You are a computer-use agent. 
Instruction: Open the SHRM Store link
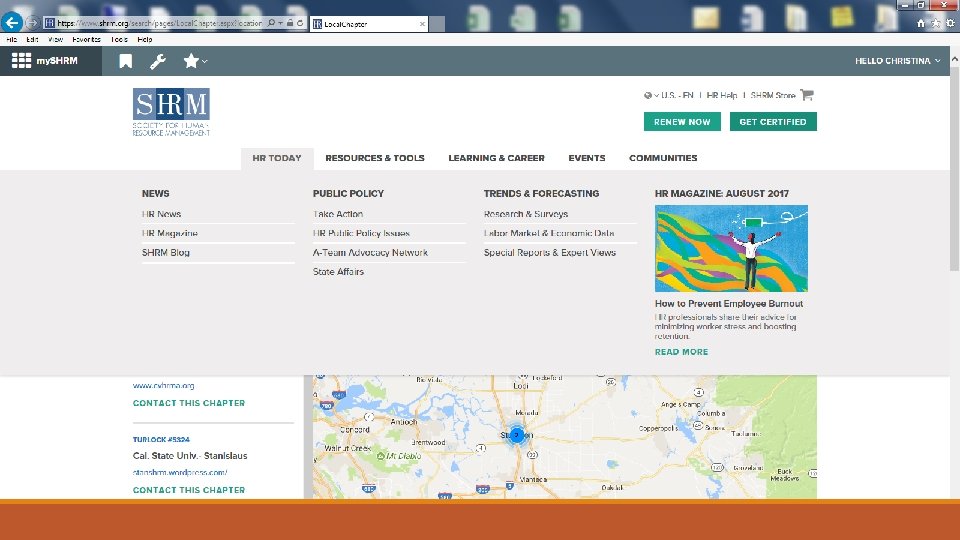pyautogui.click(x=773, y=96)
